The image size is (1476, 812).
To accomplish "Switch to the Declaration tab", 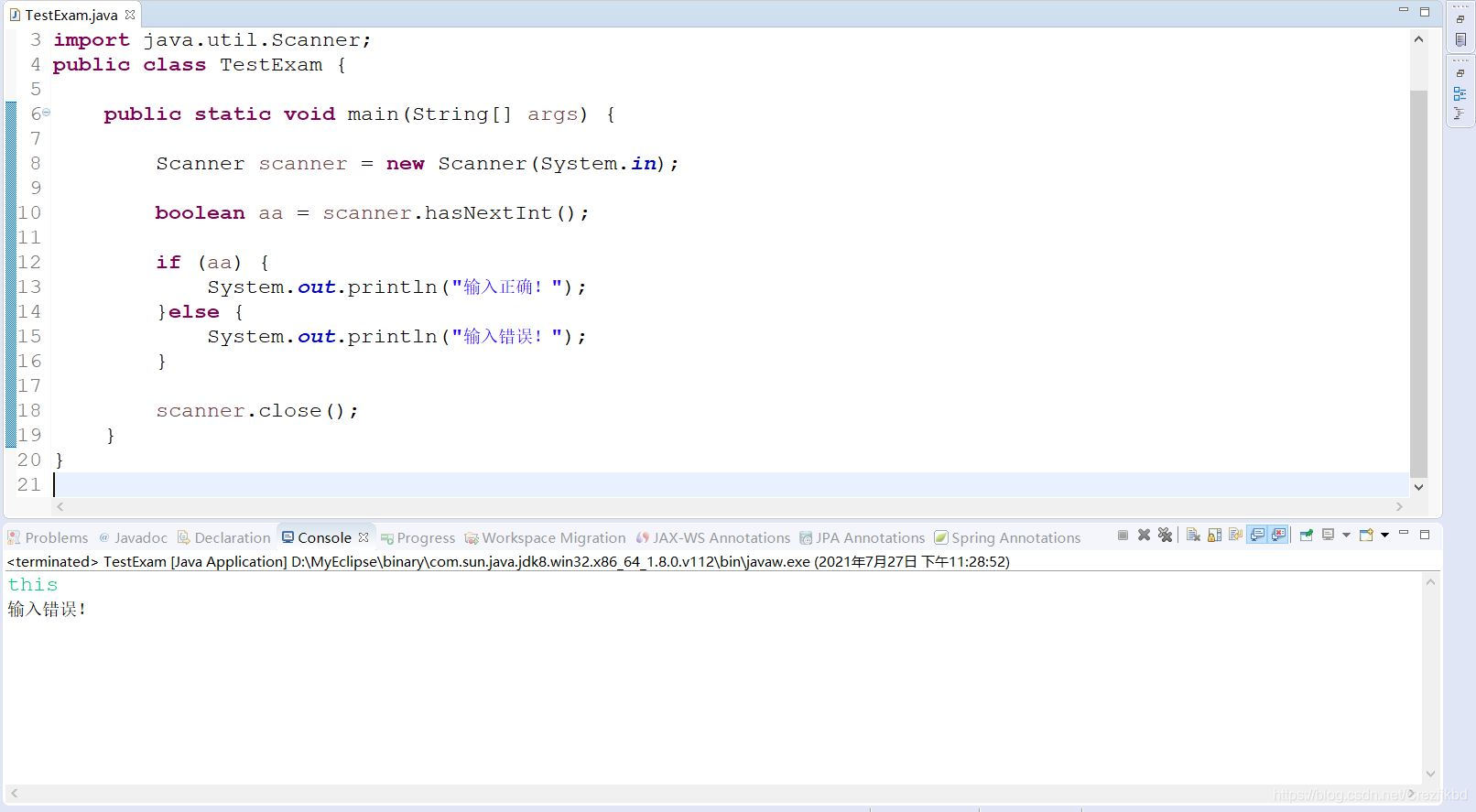I will (223, 537).
